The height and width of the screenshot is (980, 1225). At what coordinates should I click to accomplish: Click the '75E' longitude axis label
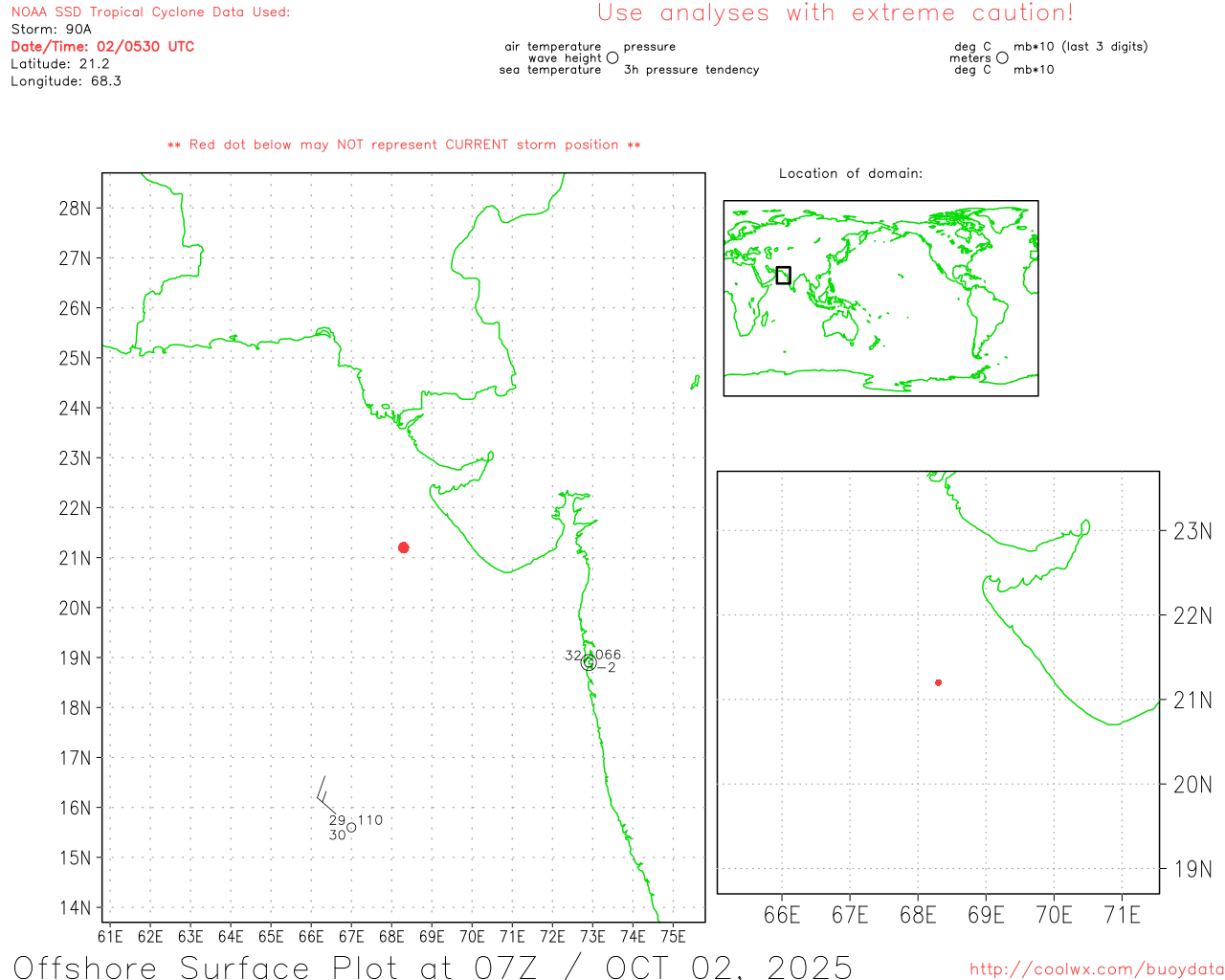673,937
